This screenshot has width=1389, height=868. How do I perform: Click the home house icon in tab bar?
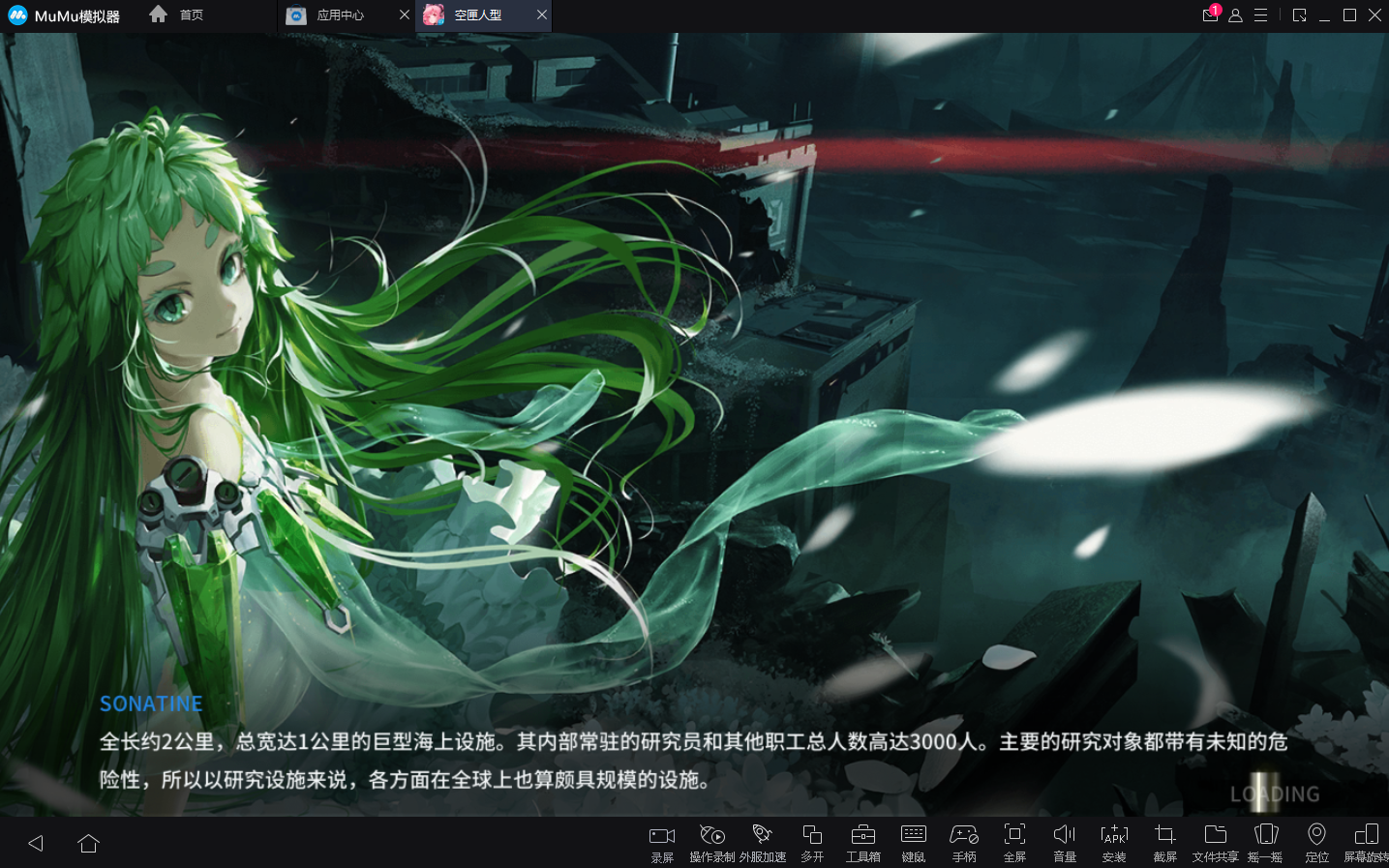[x=159, y=15]
